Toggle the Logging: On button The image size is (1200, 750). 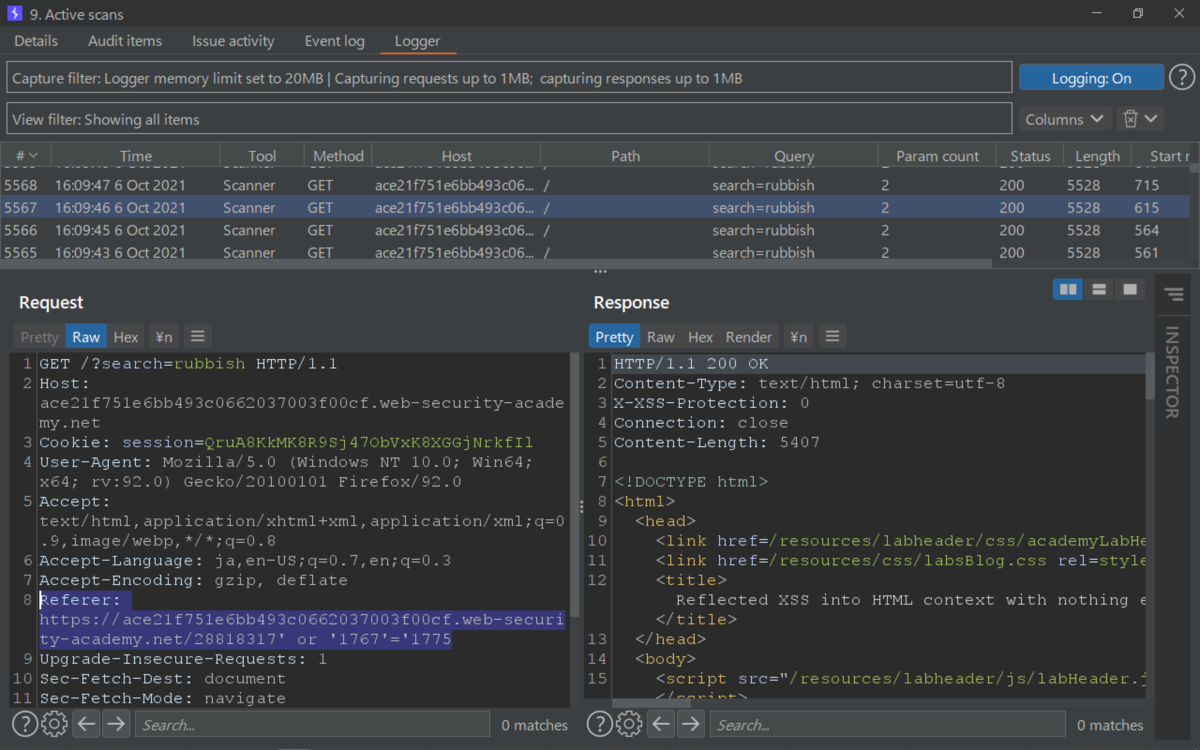(1091, 78)
